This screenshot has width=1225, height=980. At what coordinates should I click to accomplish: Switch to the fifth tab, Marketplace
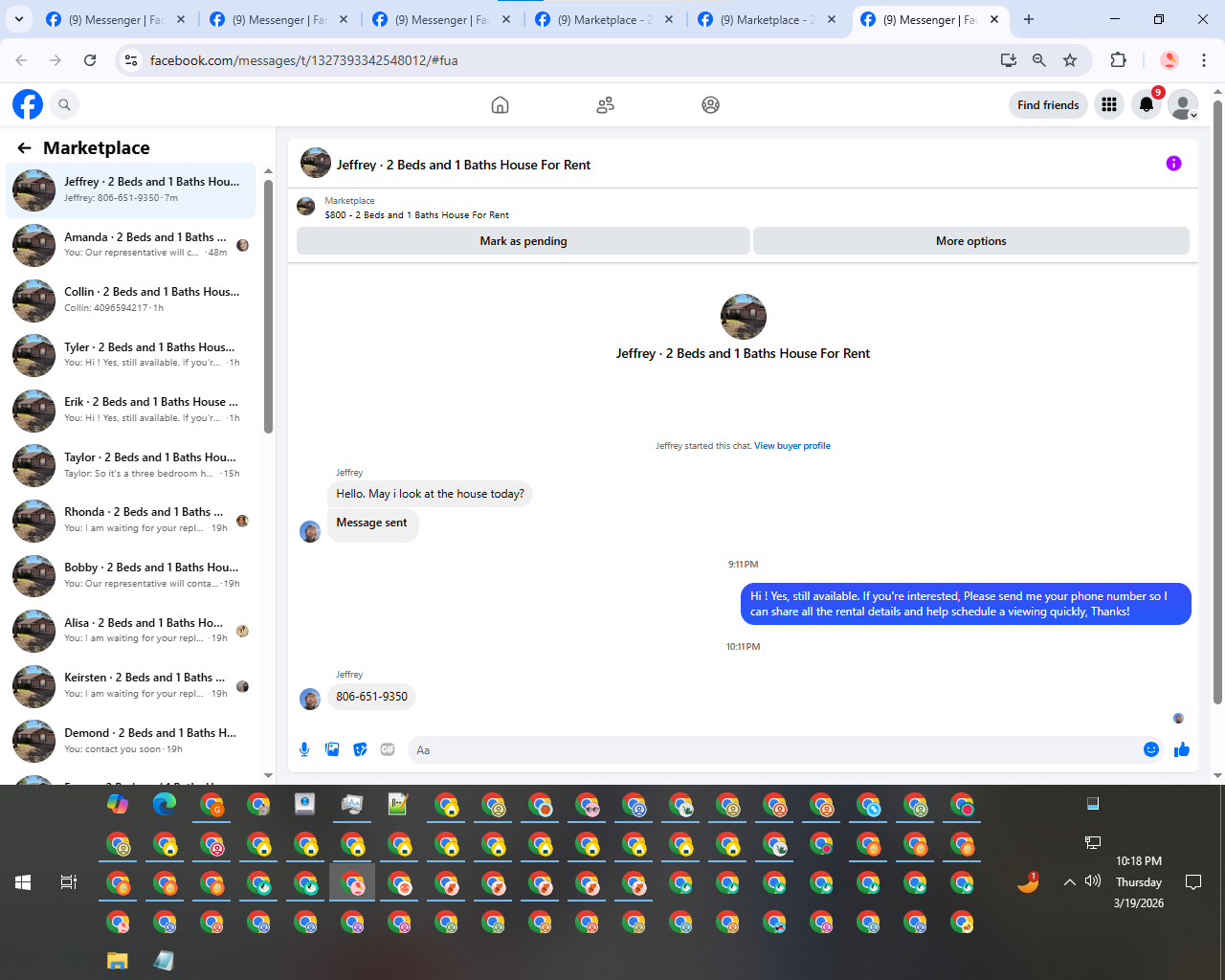(x=767, y=19)
